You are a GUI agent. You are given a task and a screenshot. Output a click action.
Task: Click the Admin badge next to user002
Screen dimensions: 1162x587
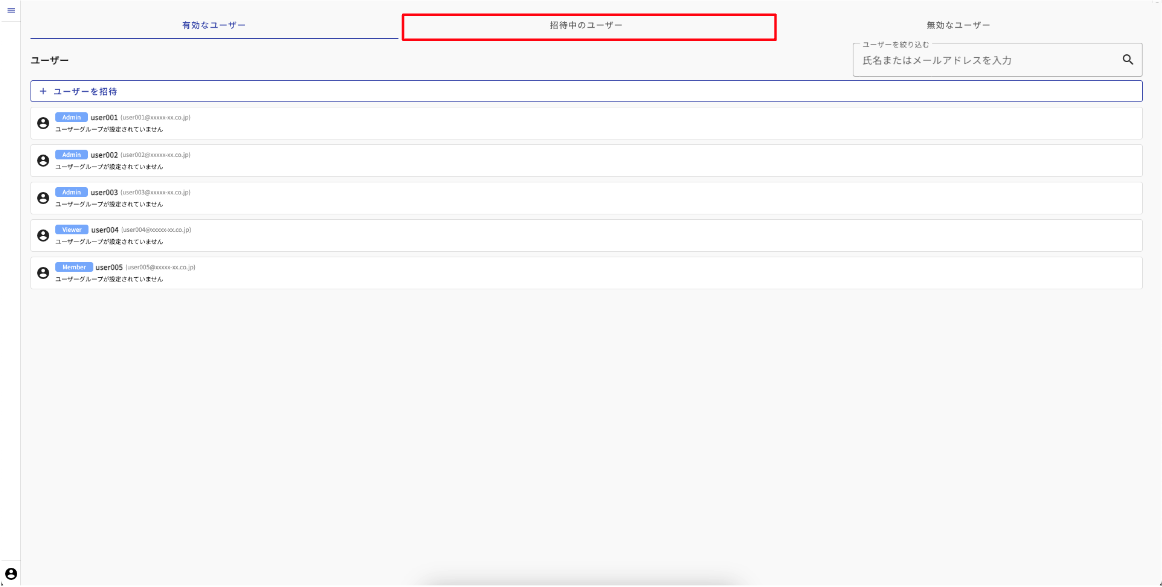(71, 155)
